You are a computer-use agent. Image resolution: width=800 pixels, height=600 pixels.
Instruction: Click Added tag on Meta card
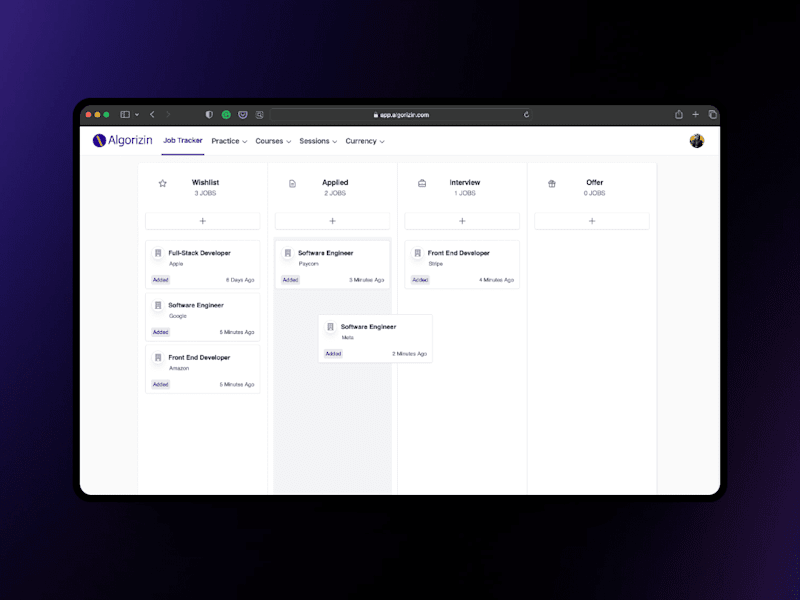(x=333, y=354)
